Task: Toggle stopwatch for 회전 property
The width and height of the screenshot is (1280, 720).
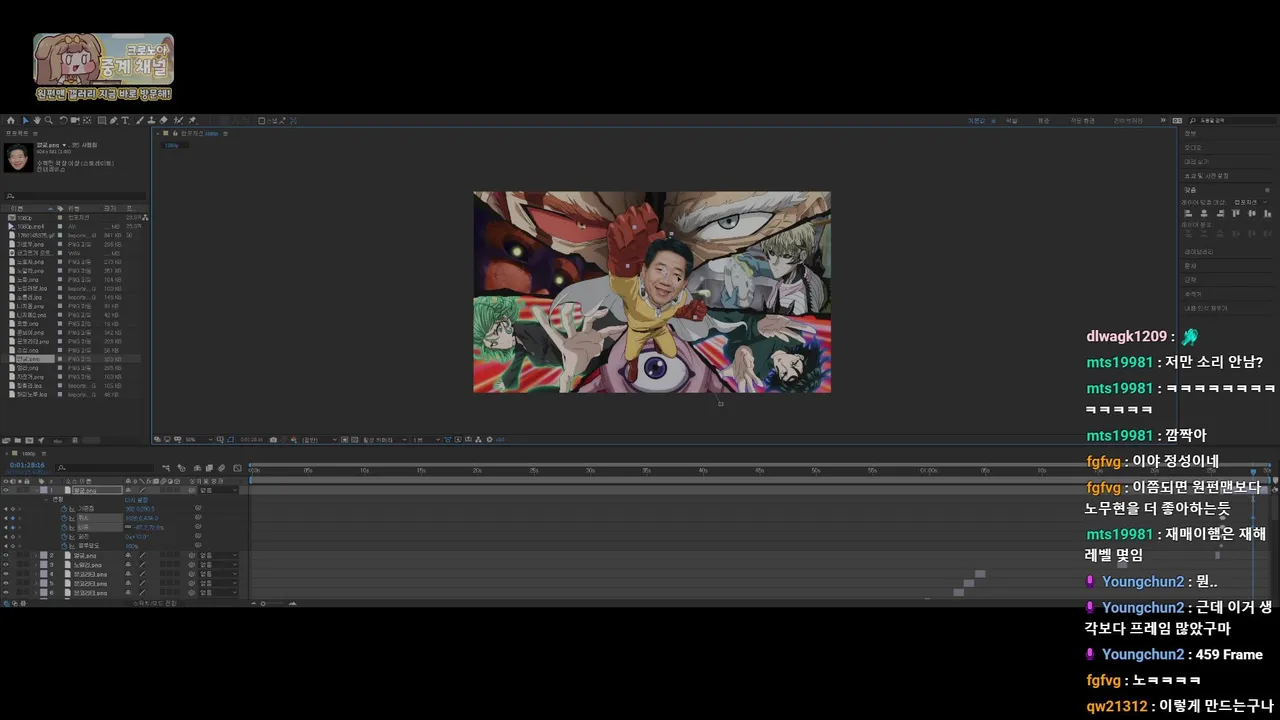Action: (64, 537)
